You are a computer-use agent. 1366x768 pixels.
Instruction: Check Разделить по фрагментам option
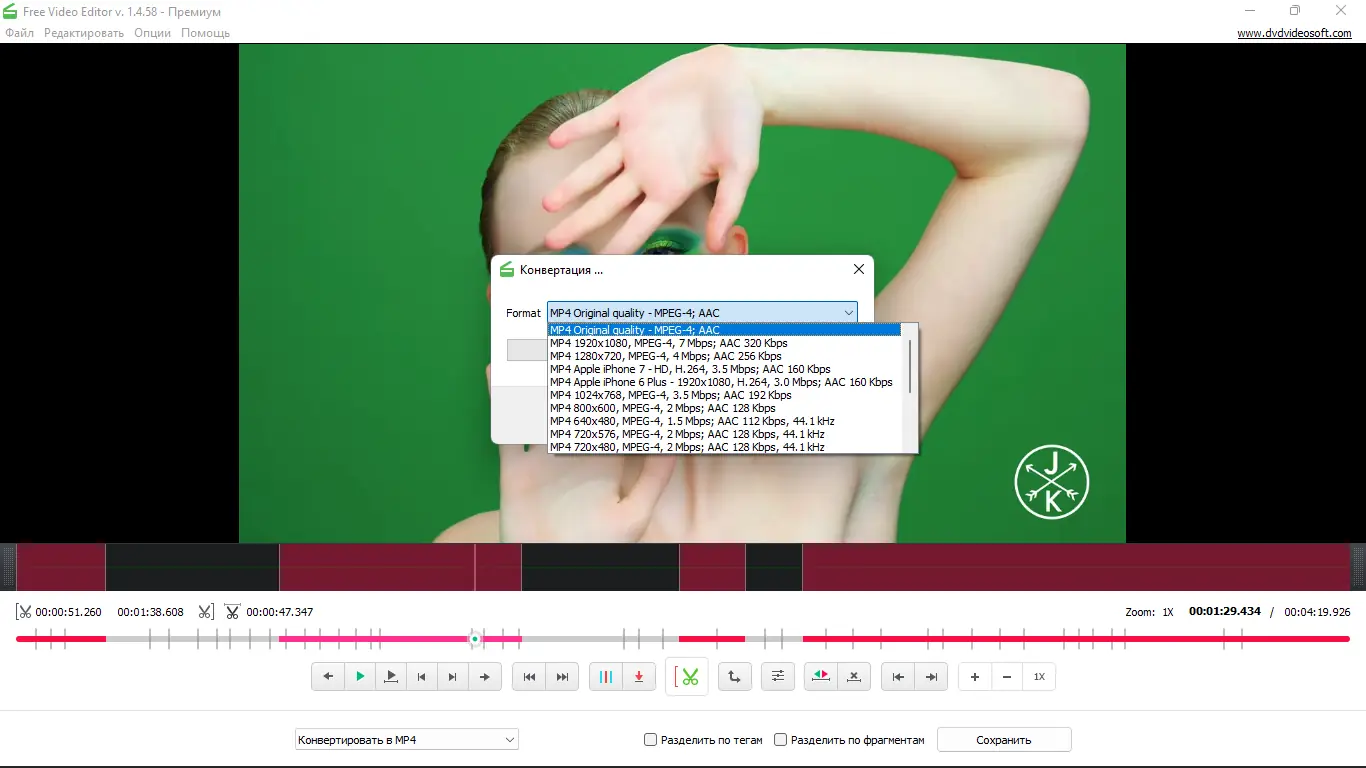780,739
